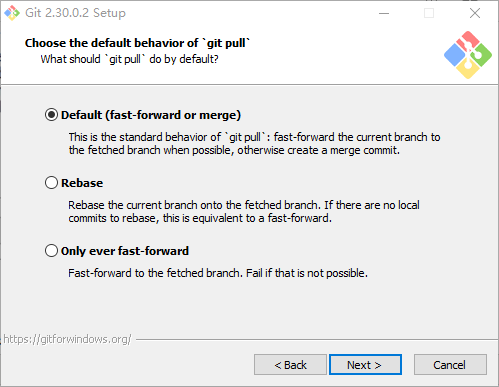The height and width of the screenshot is (387, 499).
Task: Select the Default fast-forward or merge radio button
Action: click(51, 115)
